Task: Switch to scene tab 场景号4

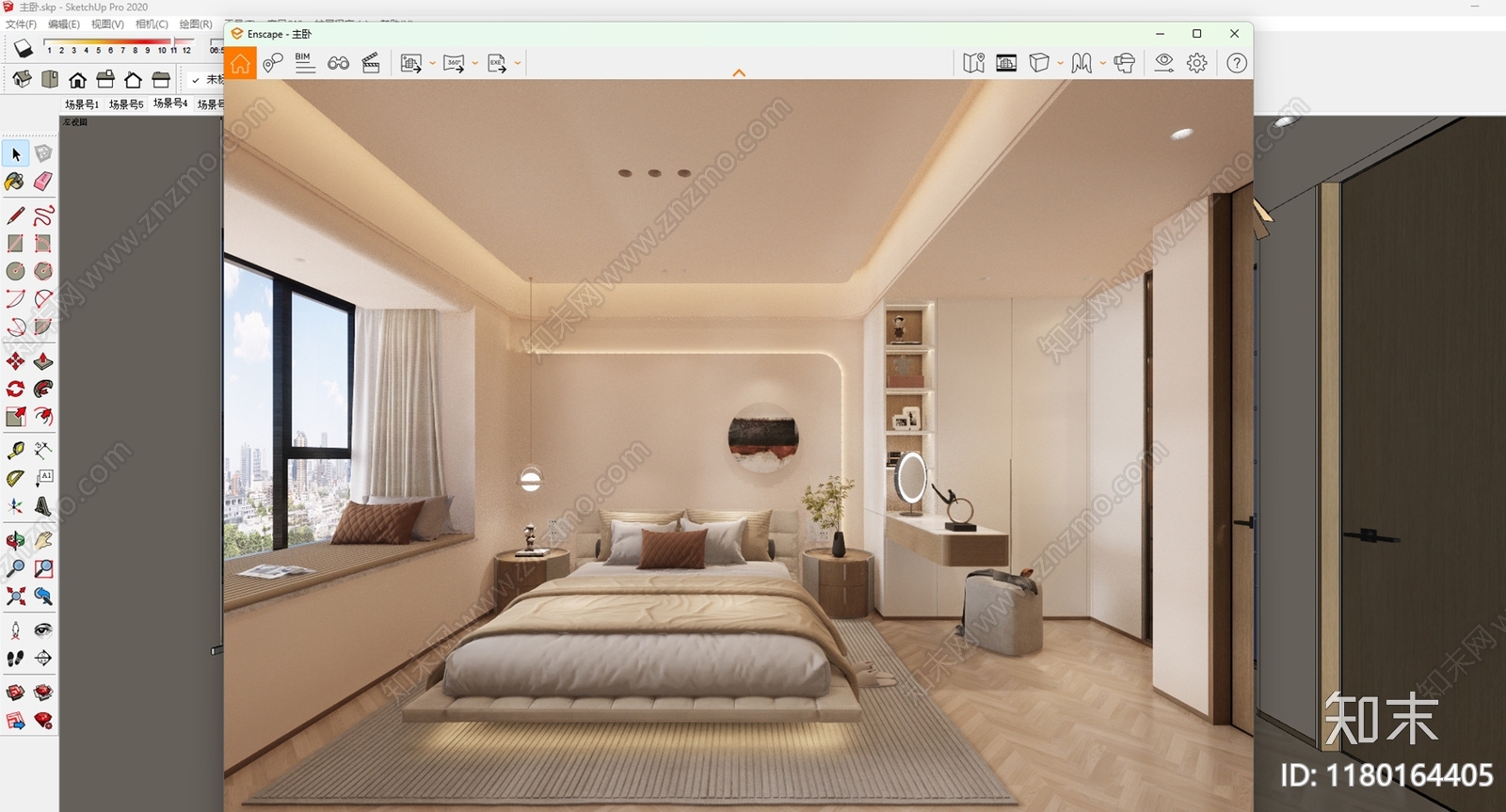Action: point(170,103)
